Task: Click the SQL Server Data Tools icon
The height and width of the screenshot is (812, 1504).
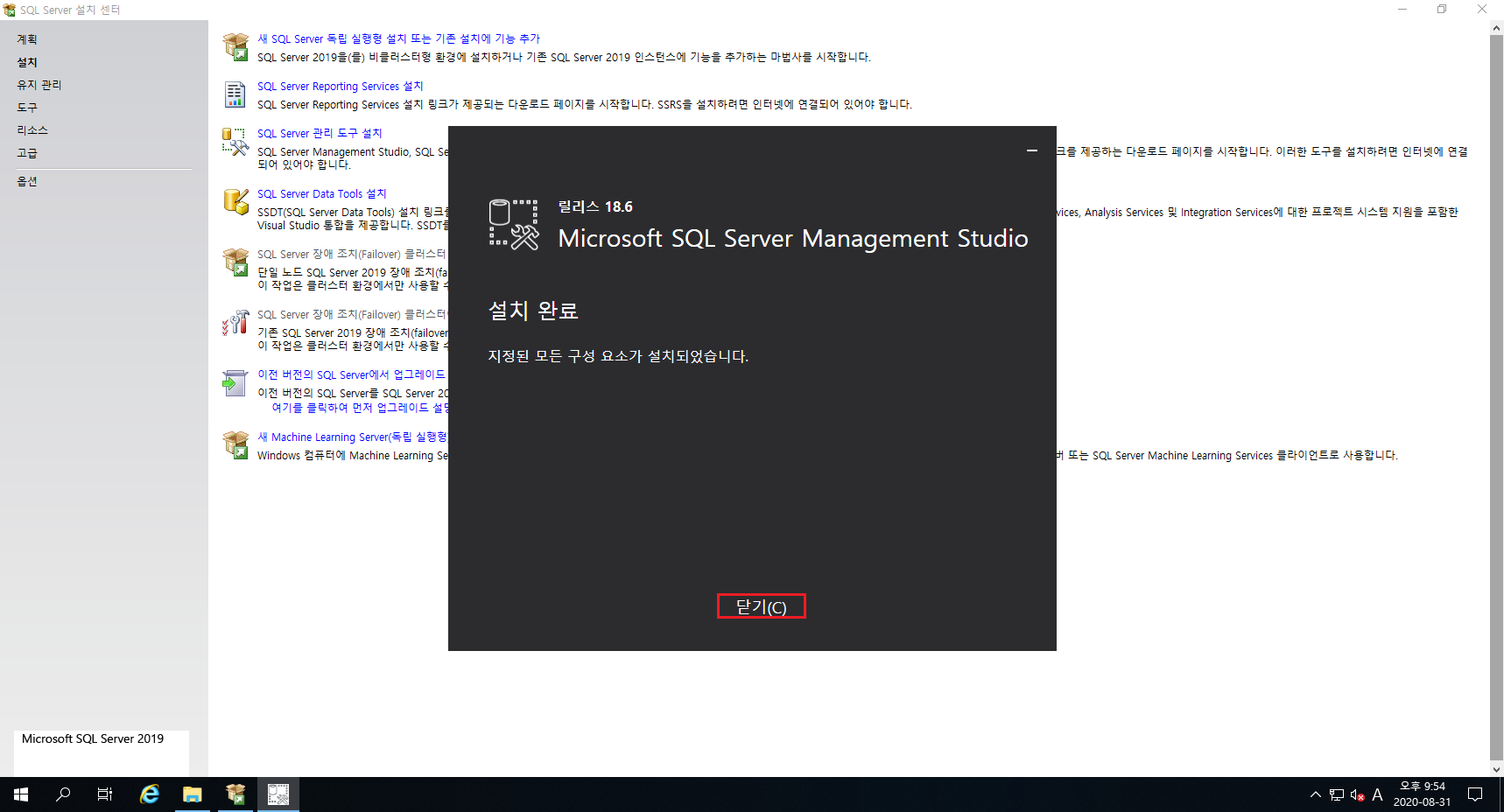Action: [x=235, y=201]
